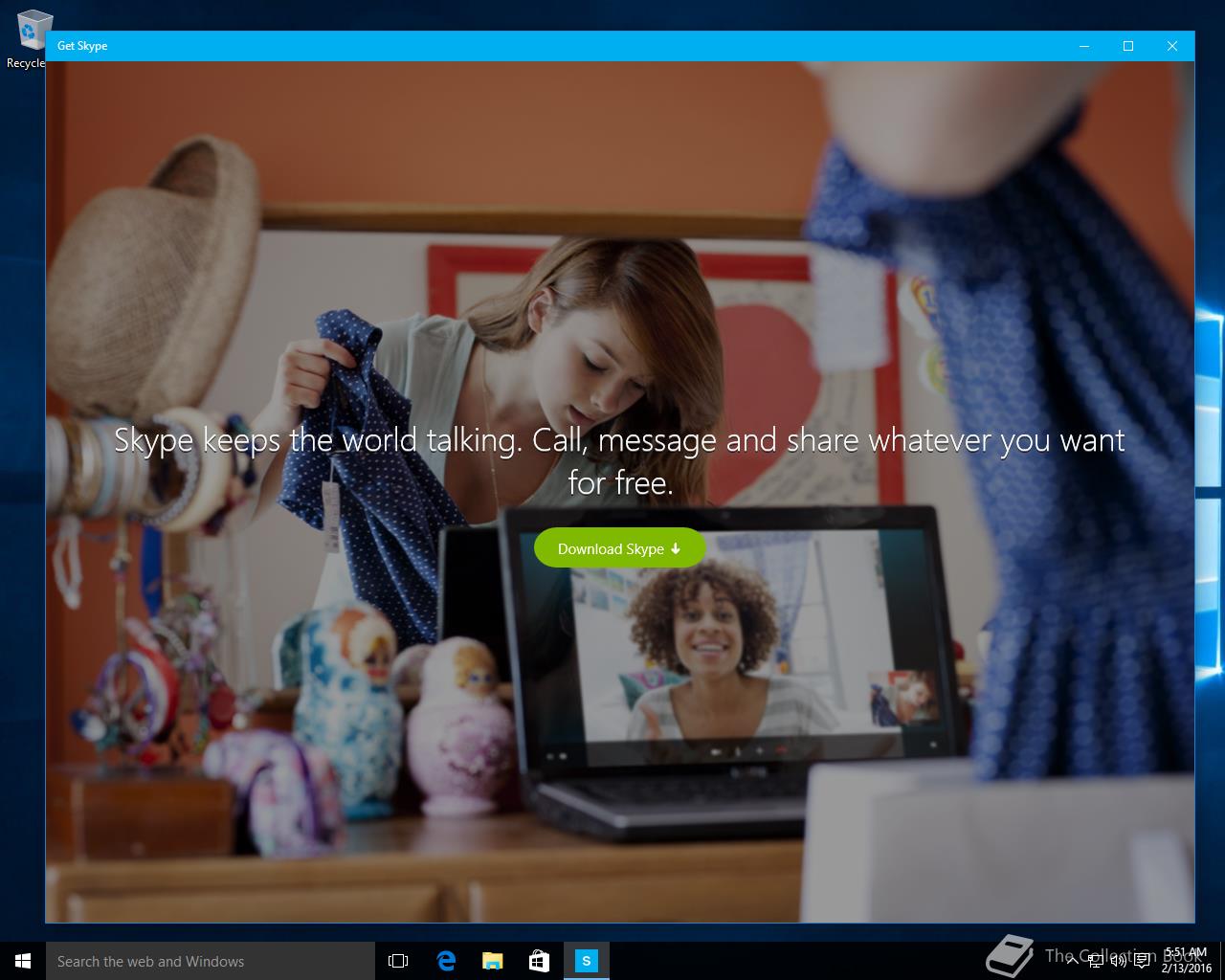Image resolution: width=1225 pixels, height=980 pixels.
Task: Open the volume control tray icon
Action: [x=1118, y=961]
